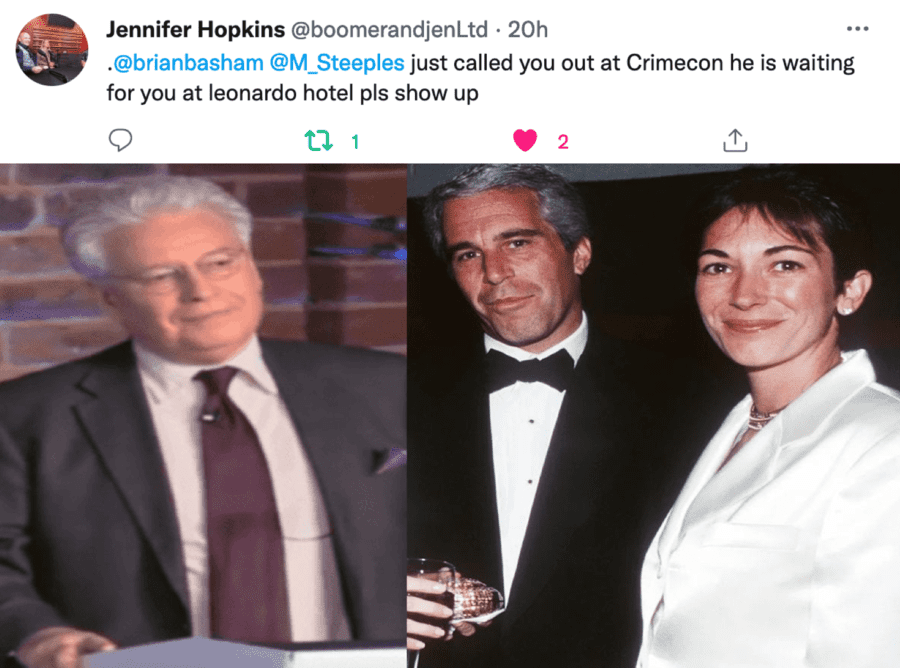Viewport: 900px width, 668px height.
Task: Open right photo of couple in formal wear
Action: [654, 415]
